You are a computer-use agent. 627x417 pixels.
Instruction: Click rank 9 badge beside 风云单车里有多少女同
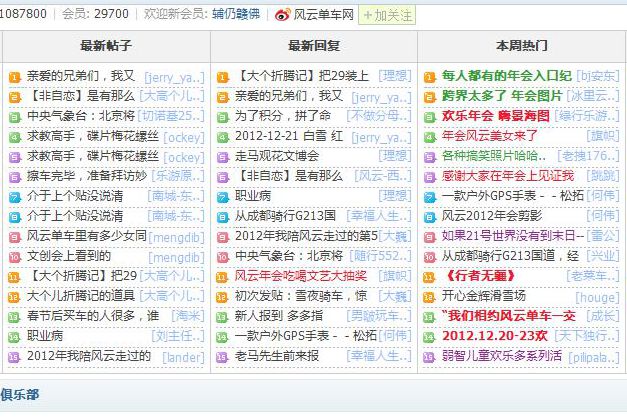pyautogui.click(x=14, y=237)
